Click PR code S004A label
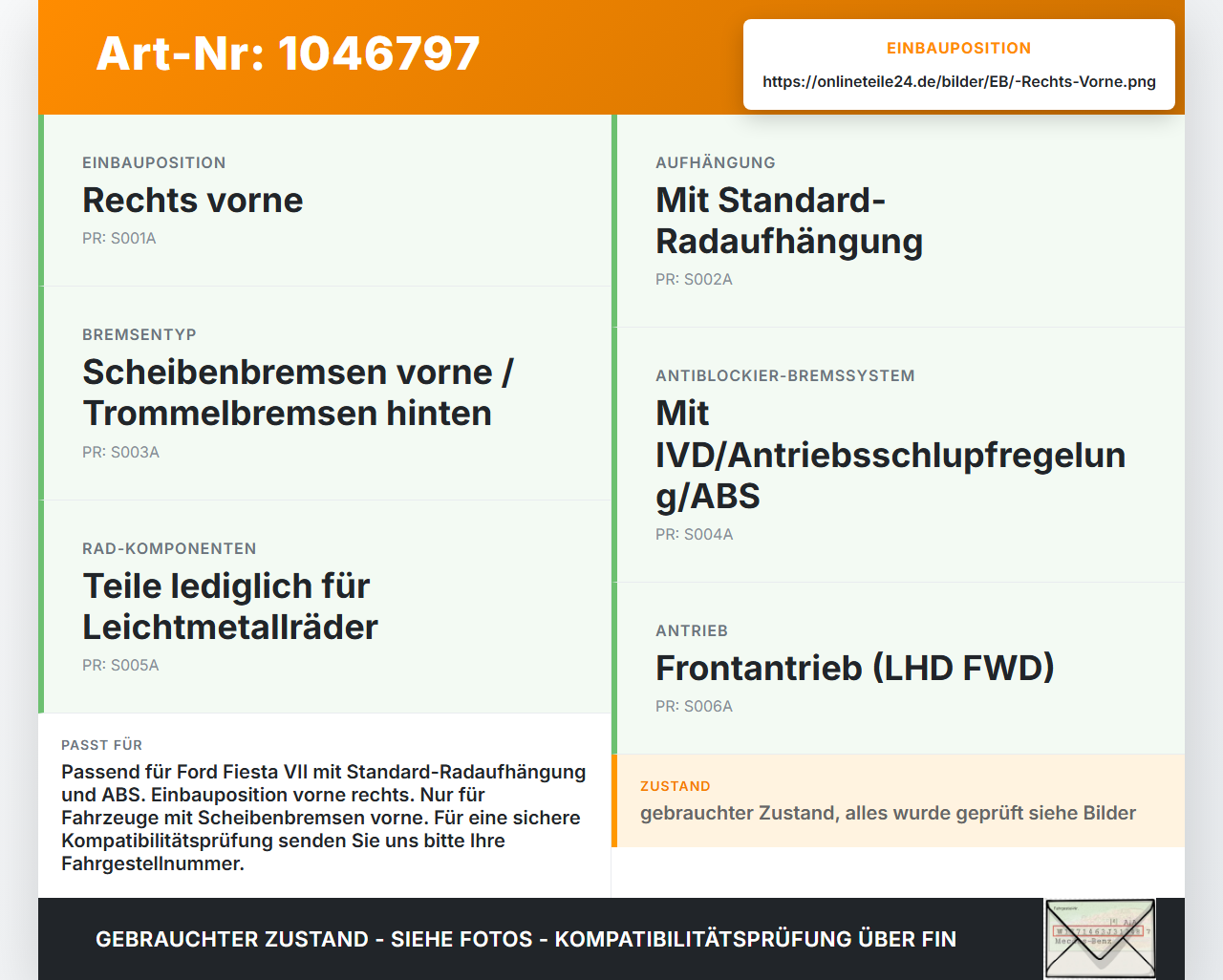This screenshot has height=980, width=1223. pyautogui.click(x=695, y=535)
